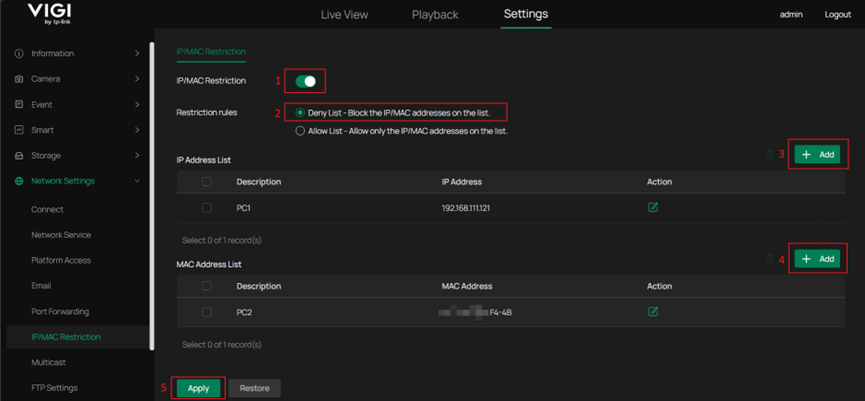Add a new entry to IP Address List
Screen dimensions: 865x401
tap(817, 155)
